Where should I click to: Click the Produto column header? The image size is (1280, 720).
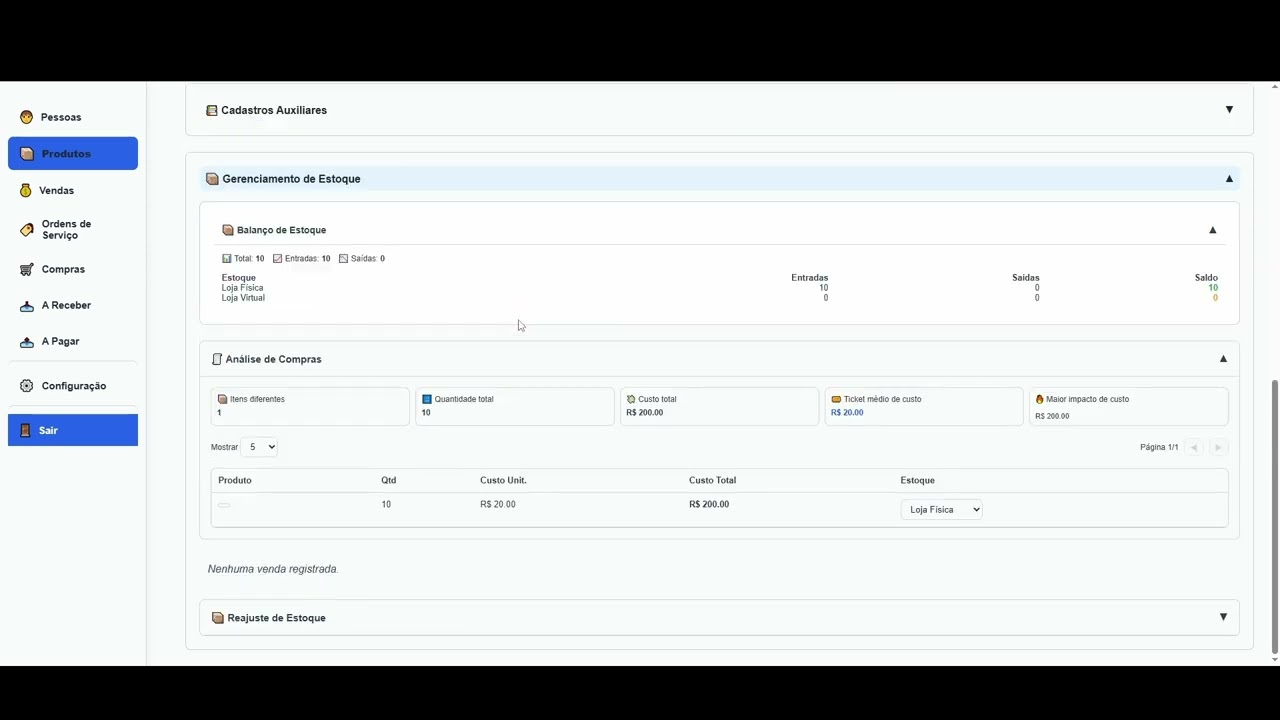click(x=235, y=480)
